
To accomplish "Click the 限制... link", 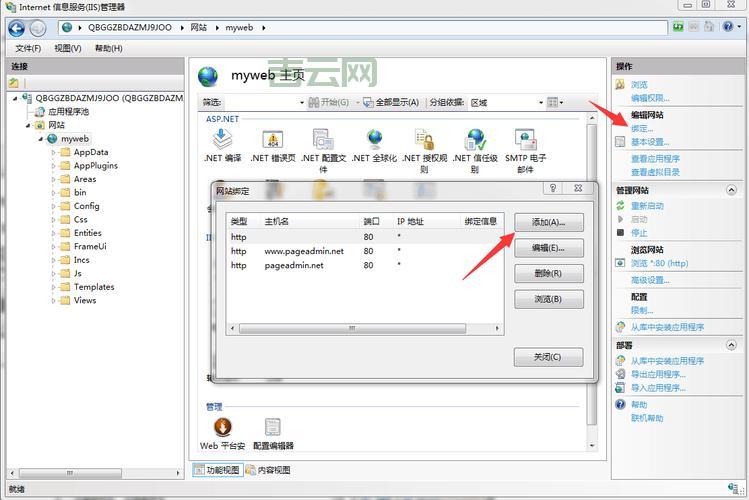I will click(642, 310).
